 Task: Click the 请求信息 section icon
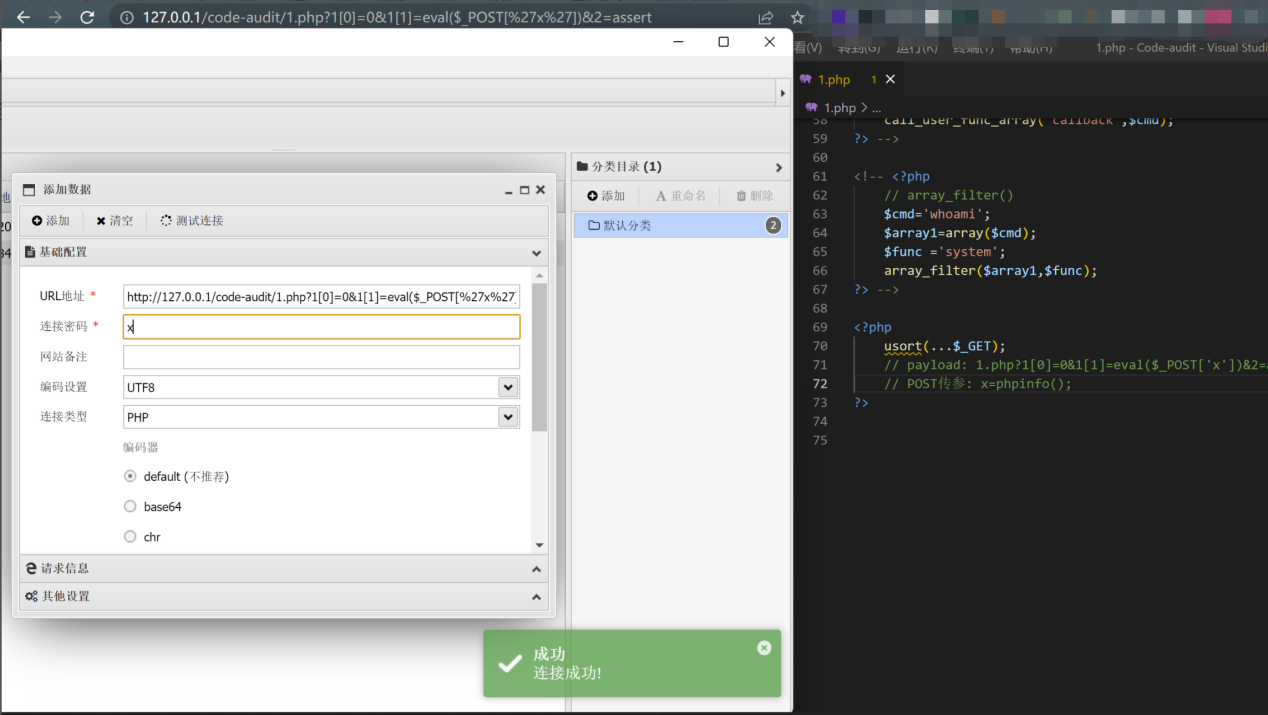point(31,568)
